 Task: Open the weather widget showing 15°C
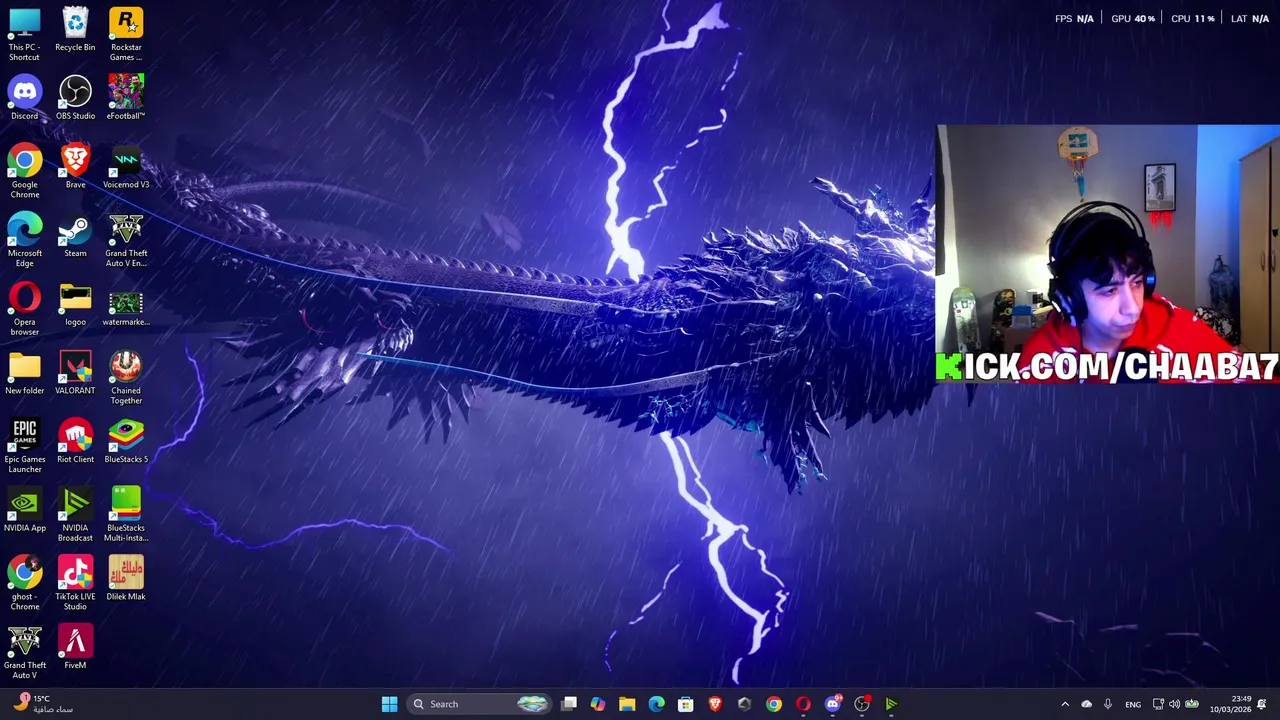pyautogui.click(x=42, y=704)
